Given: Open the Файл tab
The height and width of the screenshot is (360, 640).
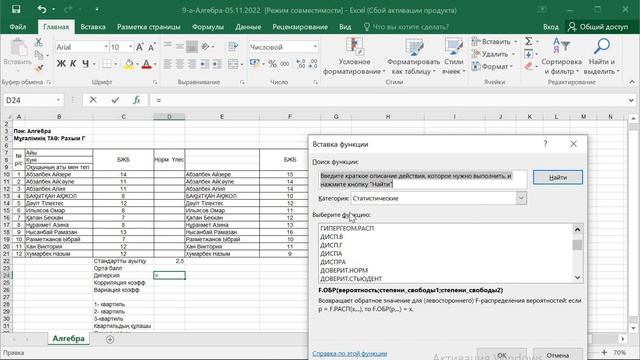Looking at the screenshot, I should point(18,27).
